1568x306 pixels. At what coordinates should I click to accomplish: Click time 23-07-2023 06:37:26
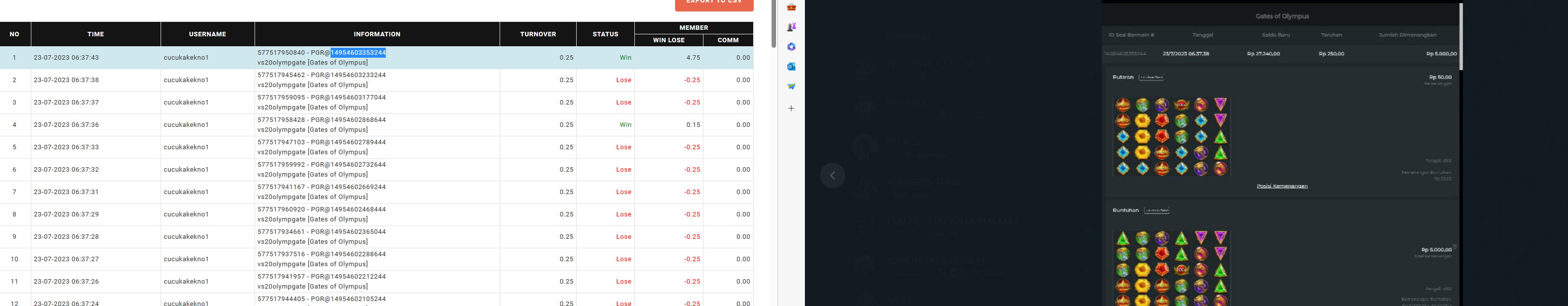click(x=66, y=282)
